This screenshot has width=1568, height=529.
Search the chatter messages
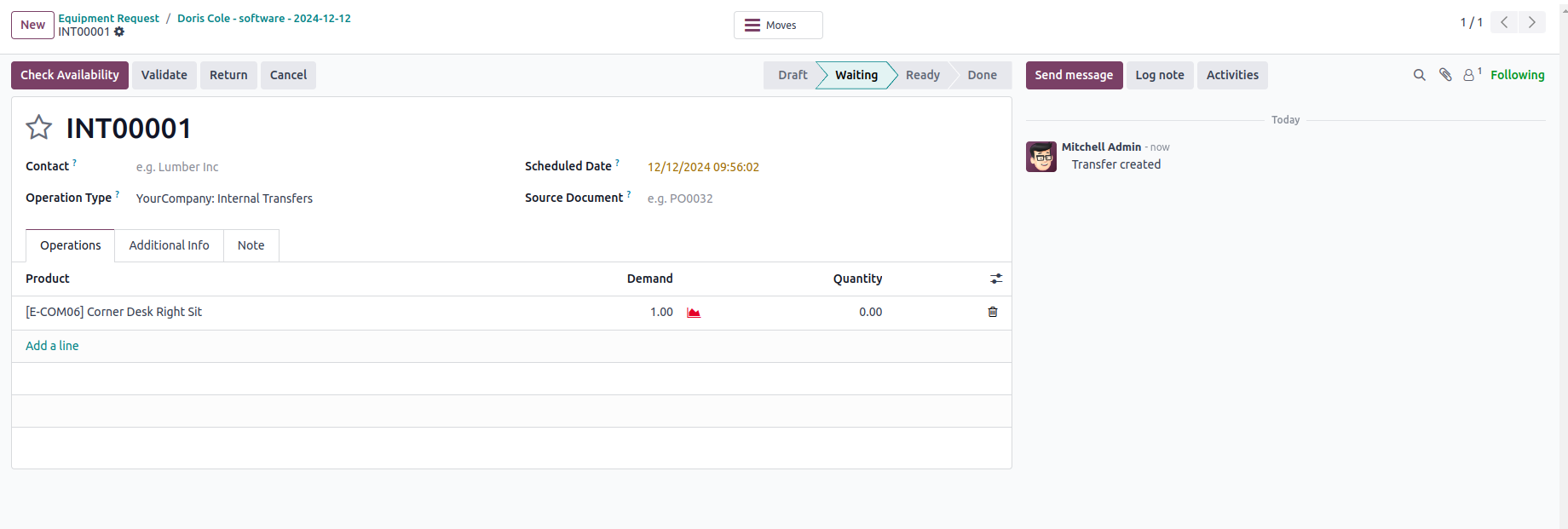tap(1419, 75)
